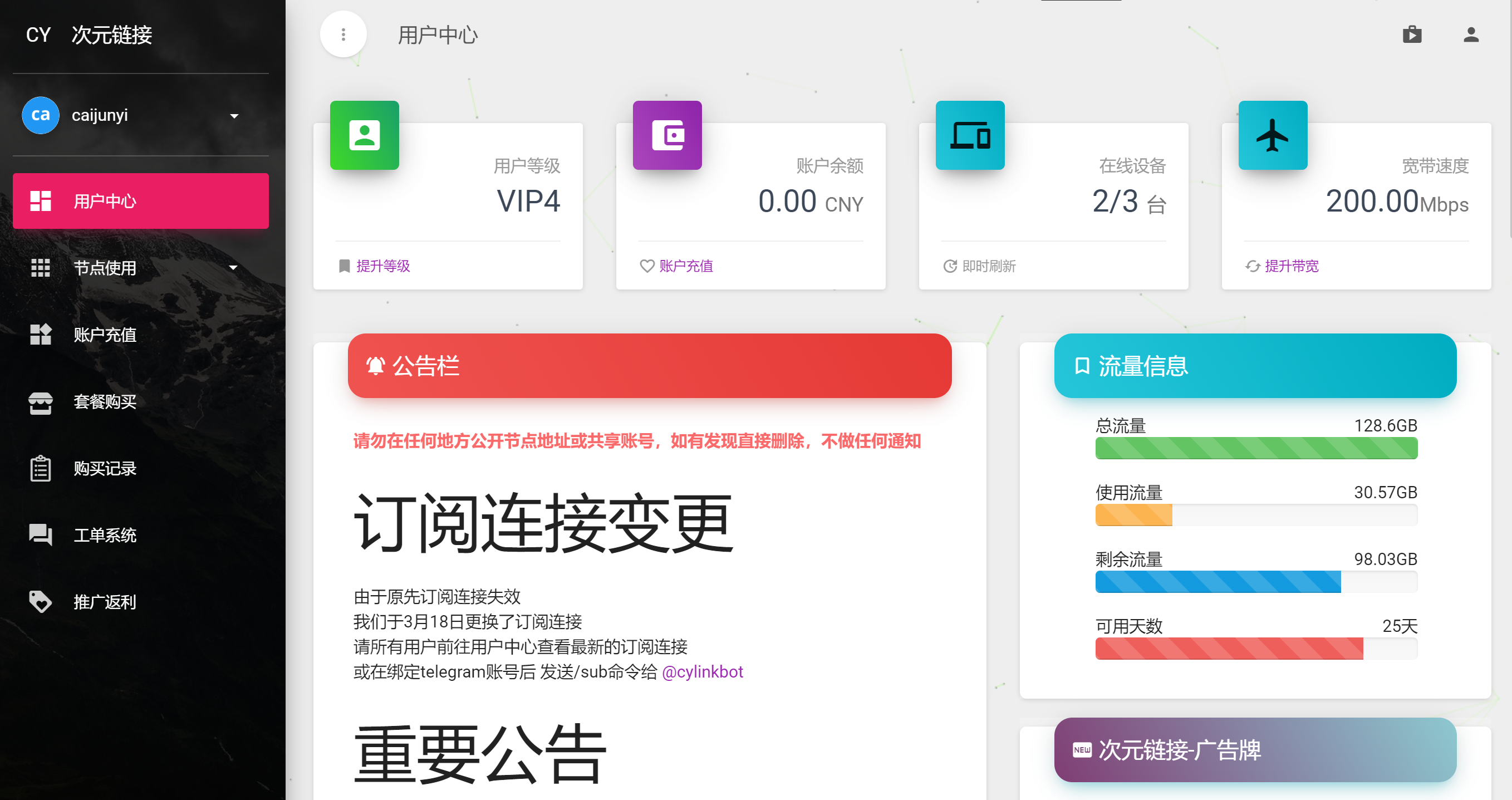Click the bookmark icon in 流量信息 header

[1082, 366]
